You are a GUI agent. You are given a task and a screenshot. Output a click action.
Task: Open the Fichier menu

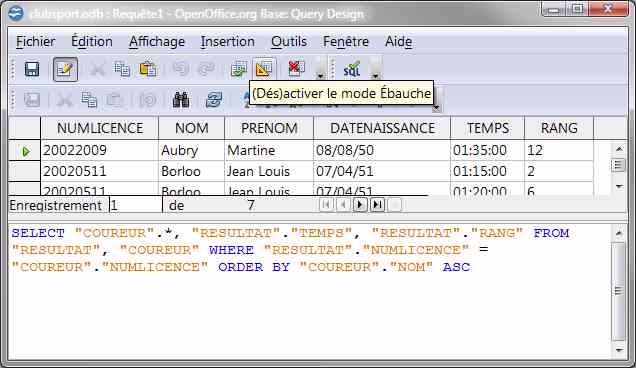pos(35,41)
